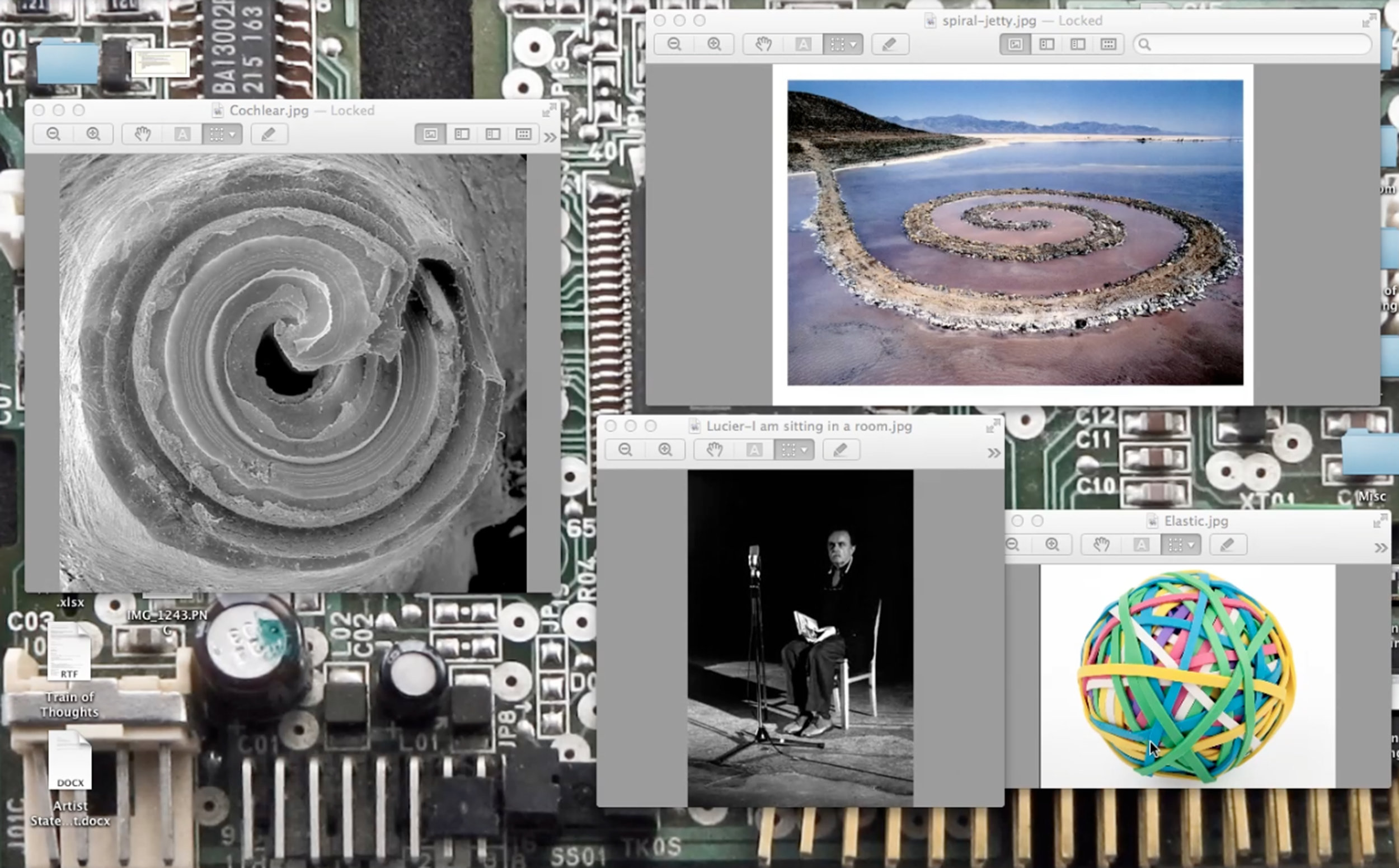Click the Locked label beside the spiral-jetty.jpg title

tap(1081, 21)
